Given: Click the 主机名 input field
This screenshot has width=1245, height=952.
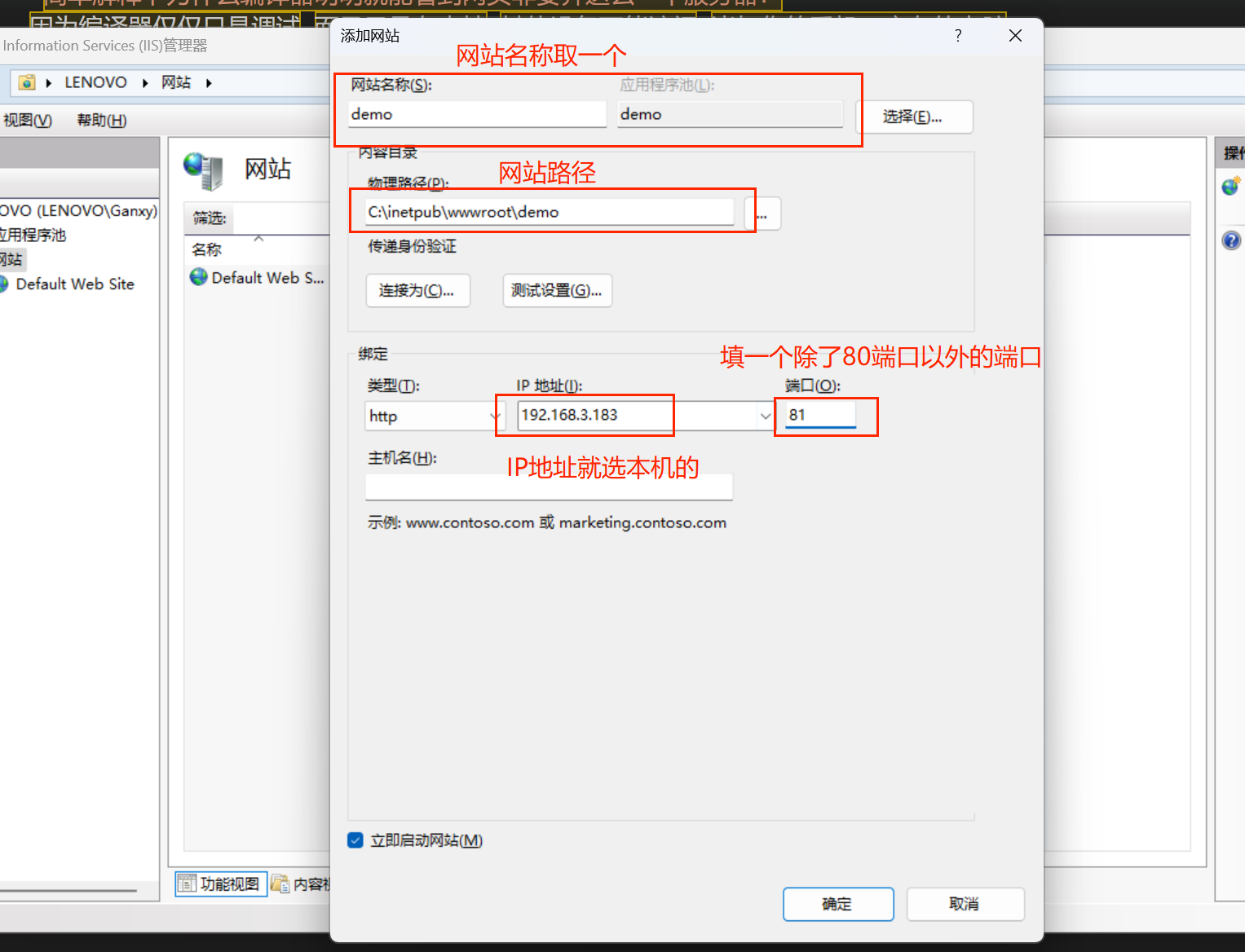Looking at the screenshot, I should click(x=549, y=487).
